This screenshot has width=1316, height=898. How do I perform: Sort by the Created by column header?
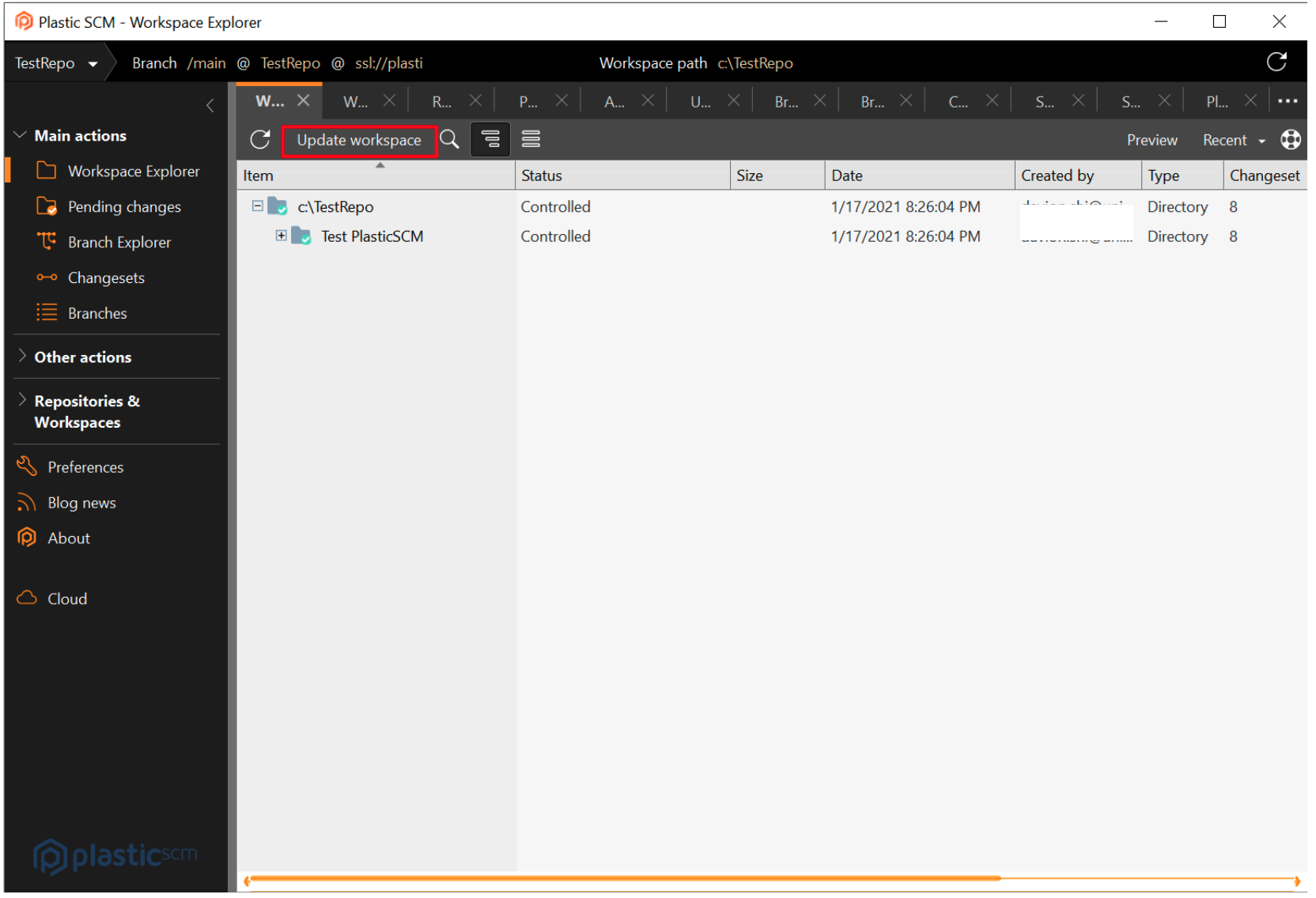pyautogui.click(x=1079, y=175)
